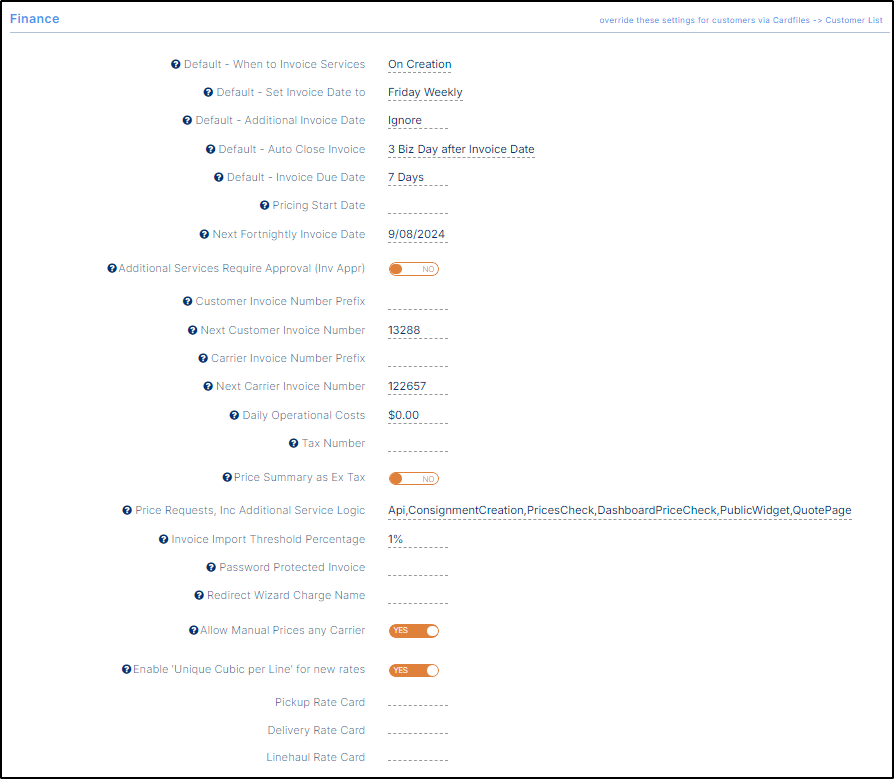Click the empty Pickup Rate Card field
894x779 pixels.
tap(417, 703)
